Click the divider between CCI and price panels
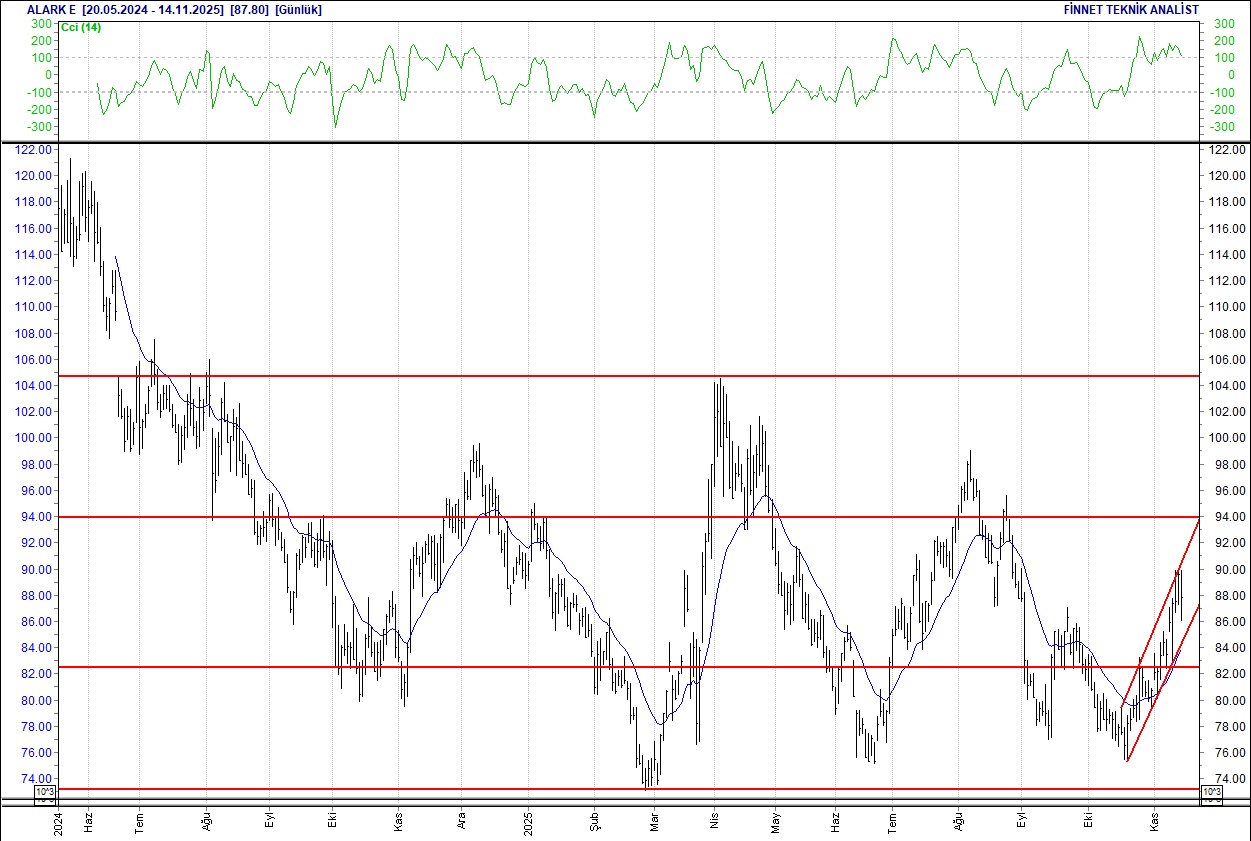Screen dimensions: 1251x841 (625, 142)
